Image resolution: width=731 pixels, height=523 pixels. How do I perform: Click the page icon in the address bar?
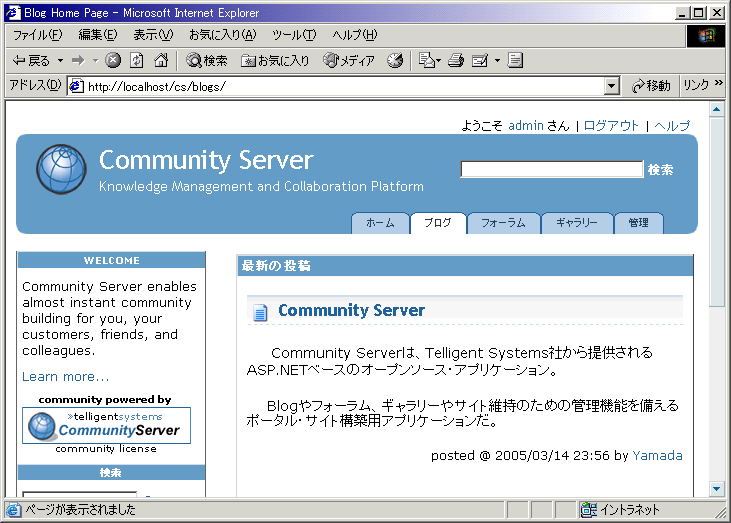point(76,86)
